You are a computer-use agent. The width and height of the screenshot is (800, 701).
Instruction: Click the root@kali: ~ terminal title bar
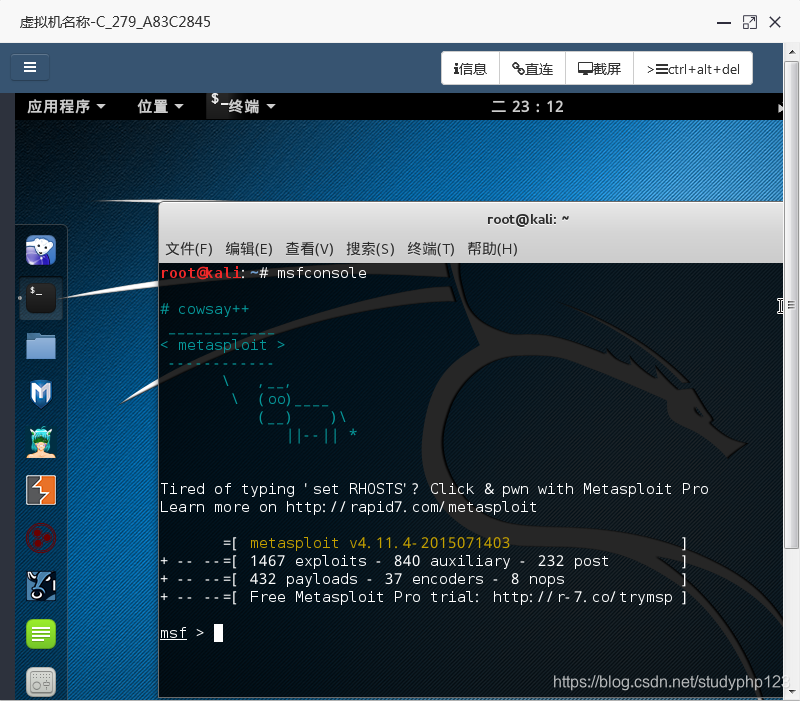tap(528, 219)
